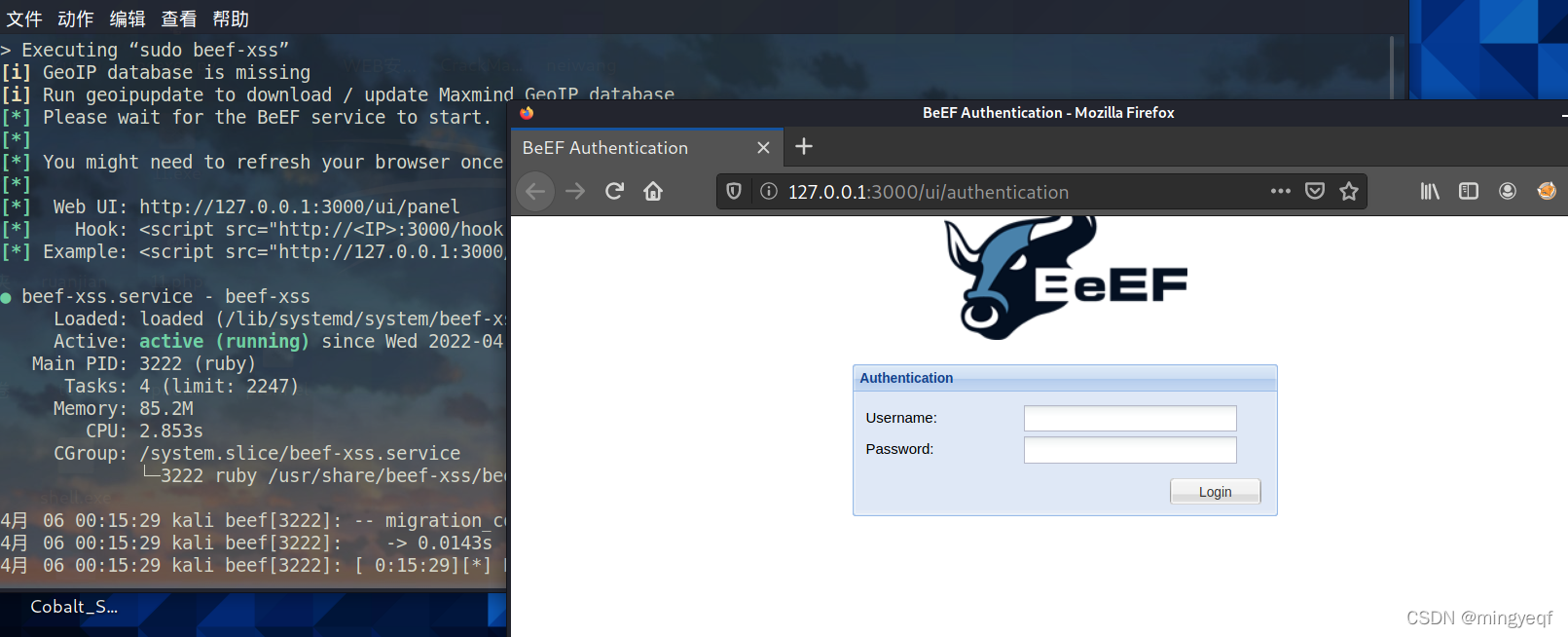The height and width of the screenshot is (637, 1568).
Task: Close the BeEF Authentication tab
Action: [x=763, y=147]
